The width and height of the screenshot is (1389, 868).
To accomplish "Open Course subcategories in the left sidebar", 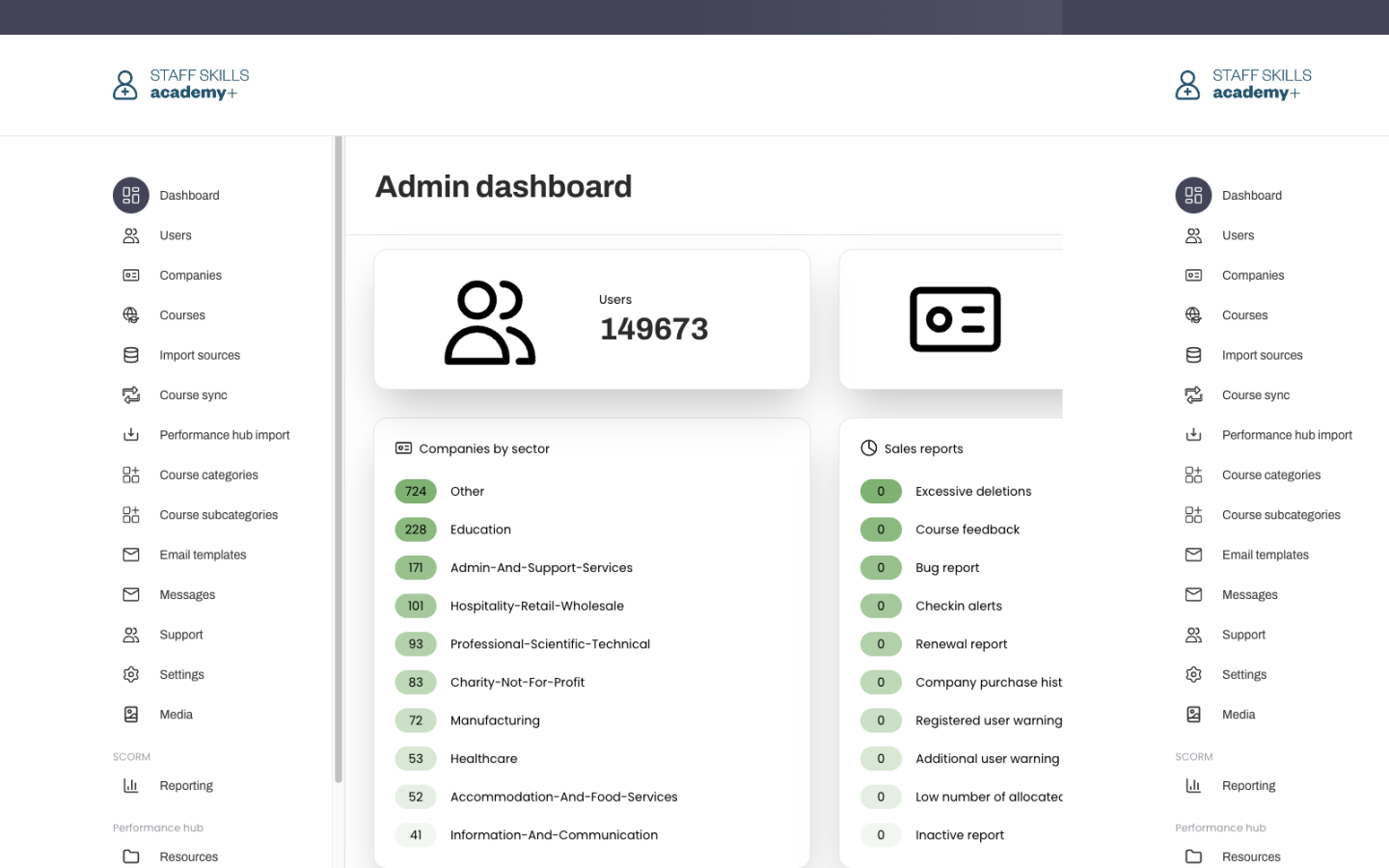I will pyautogui.click(x=219, y=515).
